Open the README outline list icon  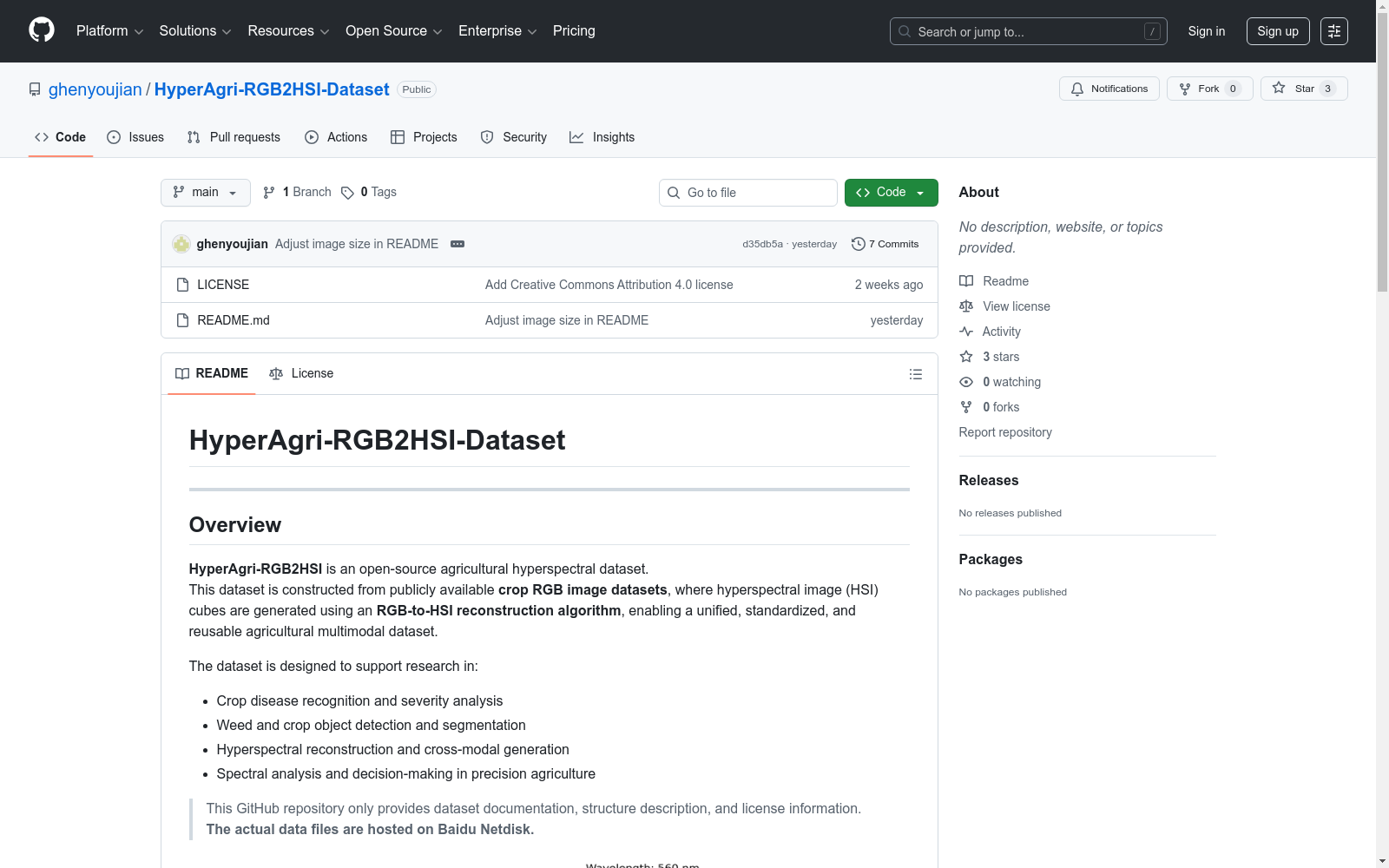[916, 374]
